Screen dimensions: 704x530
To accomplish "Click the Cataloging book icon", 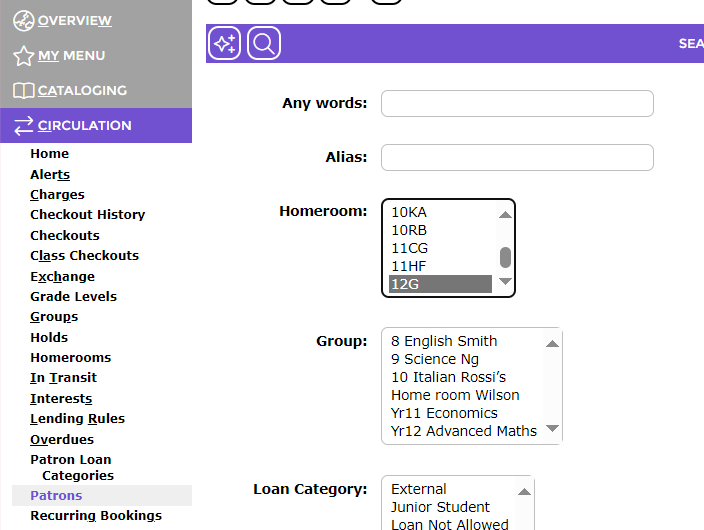I will click(x=23, y=90).
